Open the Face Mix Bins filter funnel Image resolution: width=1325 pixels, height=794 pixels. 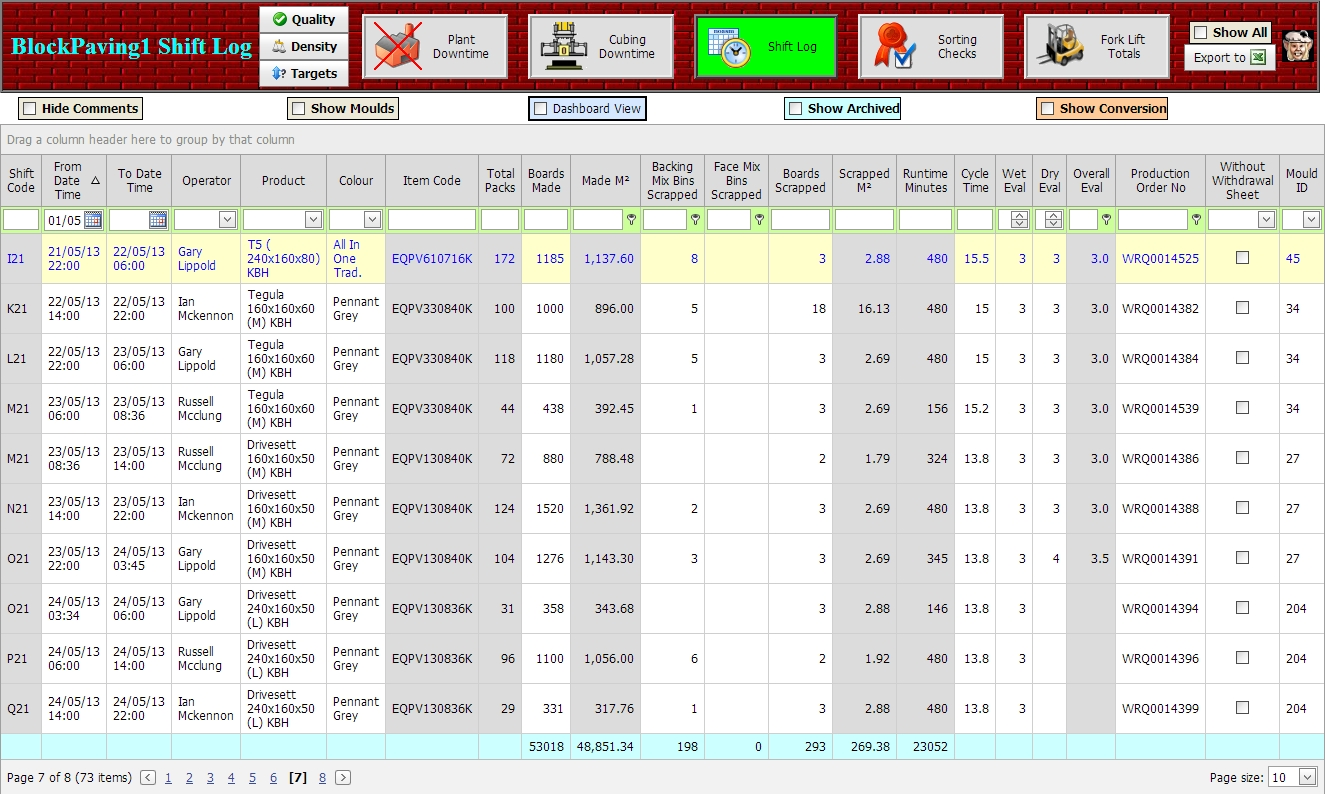(x=759, y=219)
